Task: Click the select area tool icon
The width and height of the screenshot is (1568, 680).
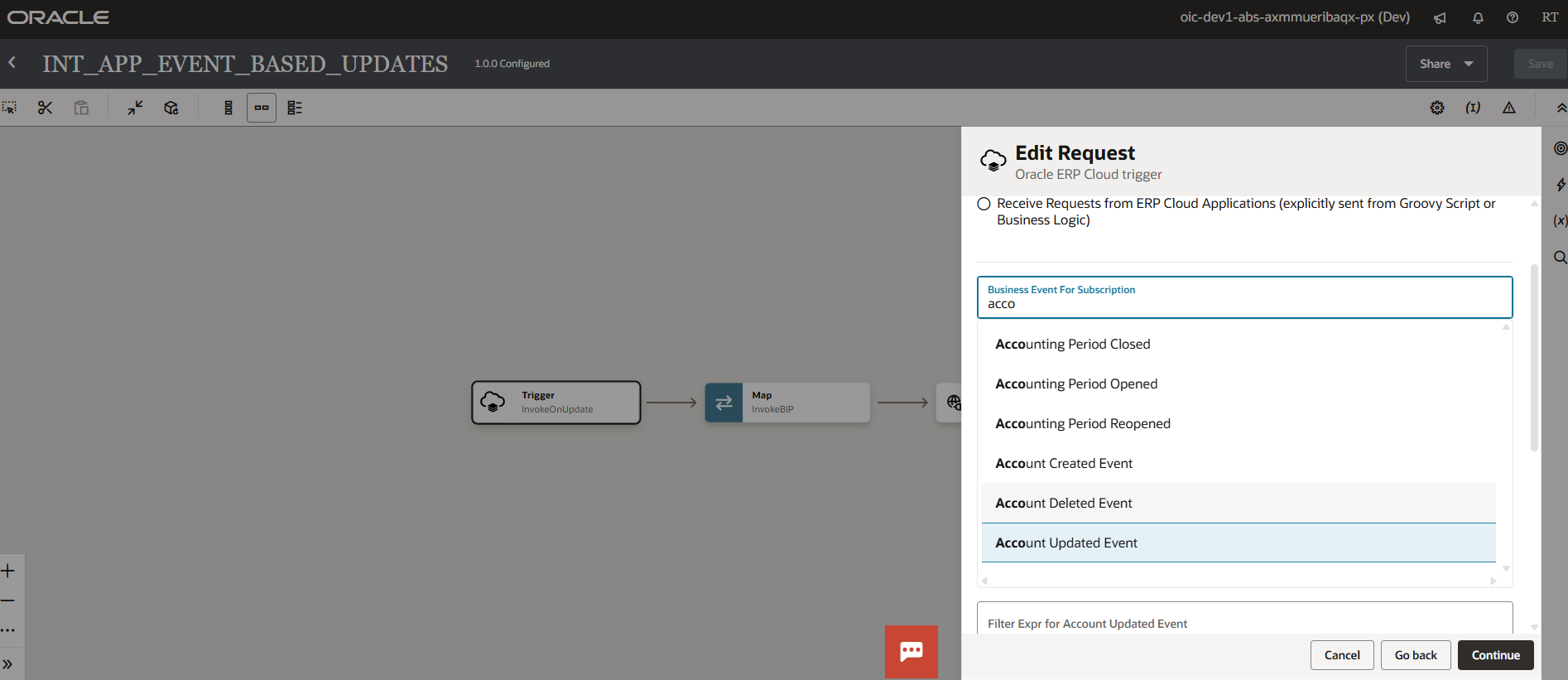Action: click(x=9, y=108)
